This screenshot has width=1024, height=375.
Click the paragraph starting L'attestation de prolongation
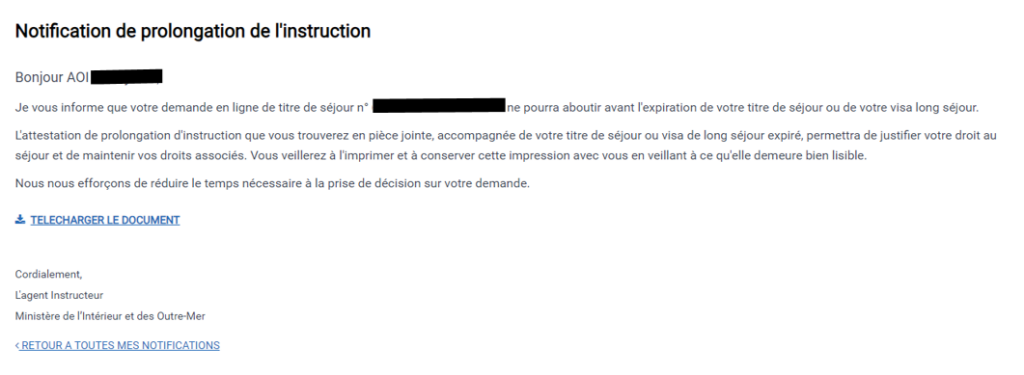(x=506, y=148)
